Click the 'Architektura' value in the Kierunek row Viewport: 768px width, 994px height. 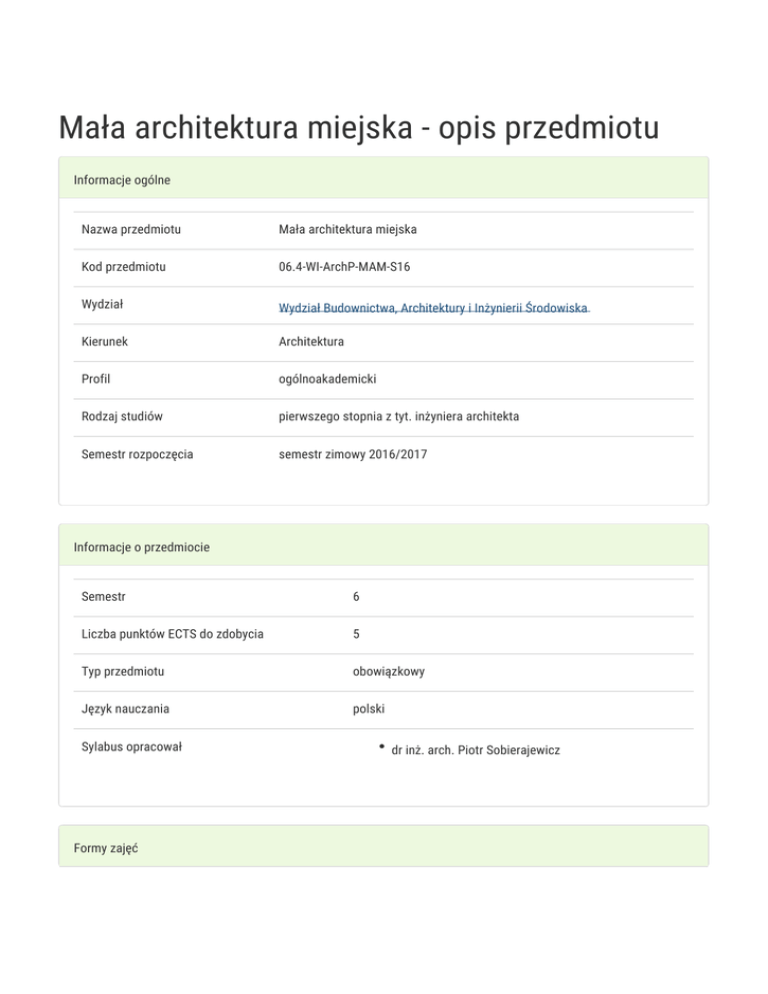(311, 342)
